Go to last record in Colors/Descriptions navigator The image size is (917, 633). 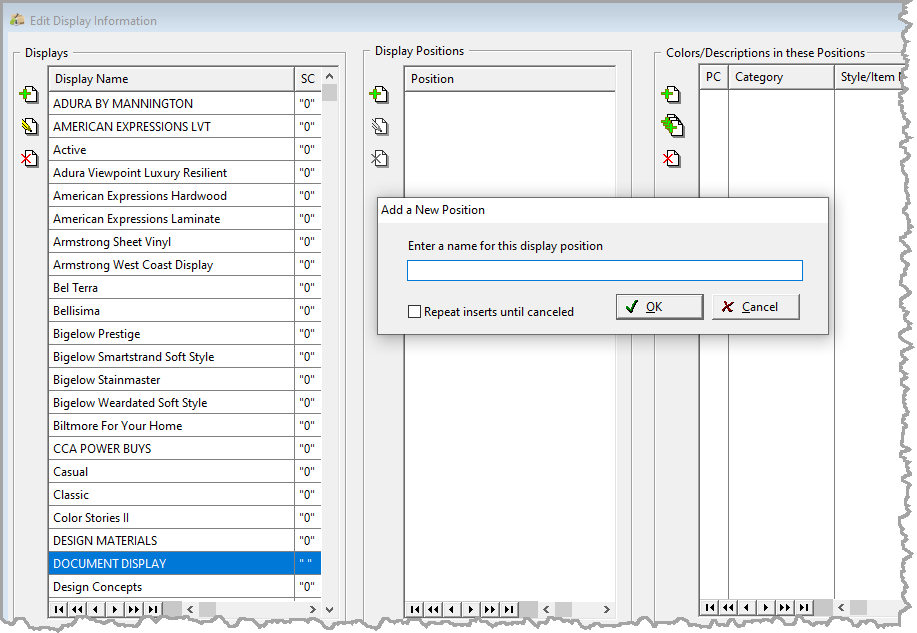[804, 607]
